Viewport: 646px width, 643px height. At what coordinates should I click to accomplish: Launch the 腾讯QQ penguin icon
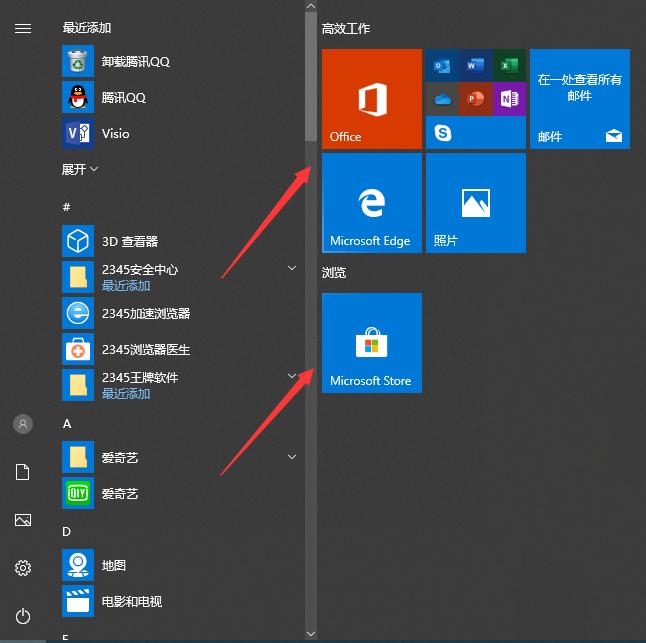pos(78,97)
